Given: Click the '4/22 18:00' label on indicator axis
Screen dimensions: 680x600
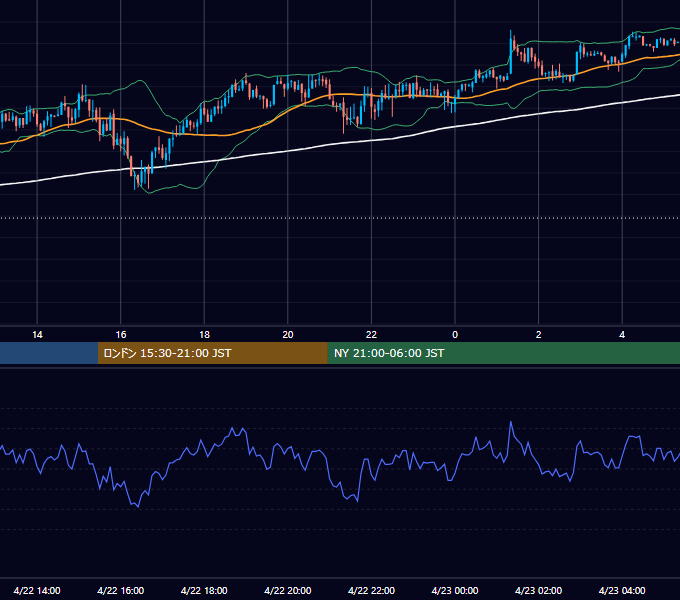Looking at the screenshot, I should pyautogui.click(x=204, y=590).
